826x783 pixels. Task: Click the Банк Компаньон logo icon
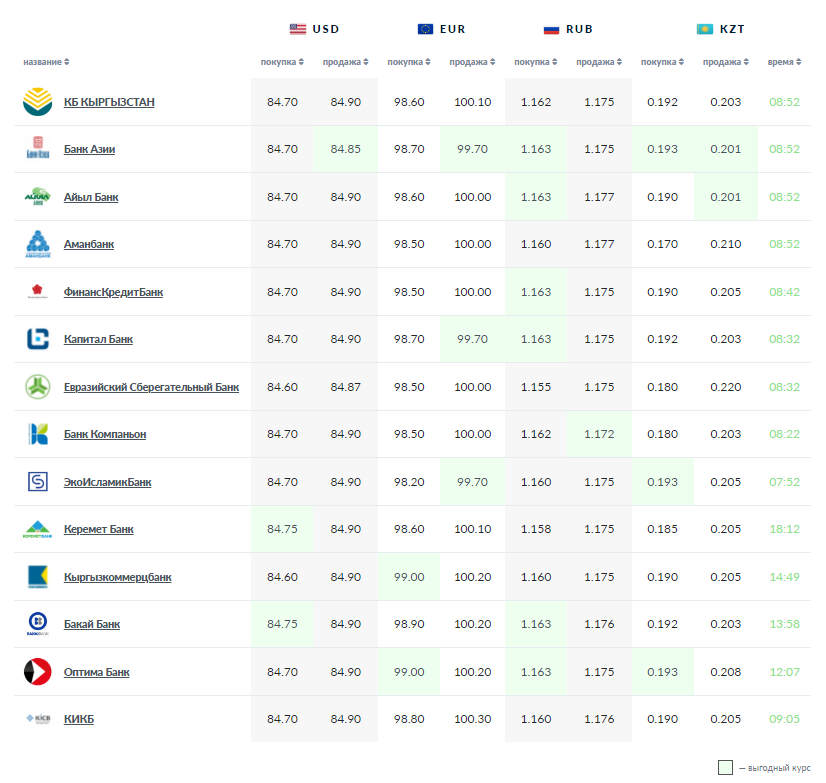pos(37,434)
